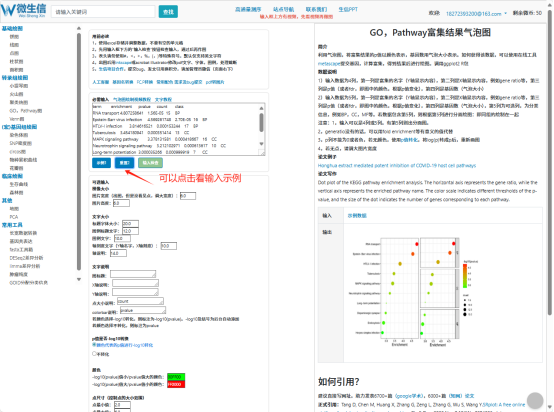Screen dimensions: 554x412
Task: Select 火山图 in the sidebar
Action: tap(16, 94)
